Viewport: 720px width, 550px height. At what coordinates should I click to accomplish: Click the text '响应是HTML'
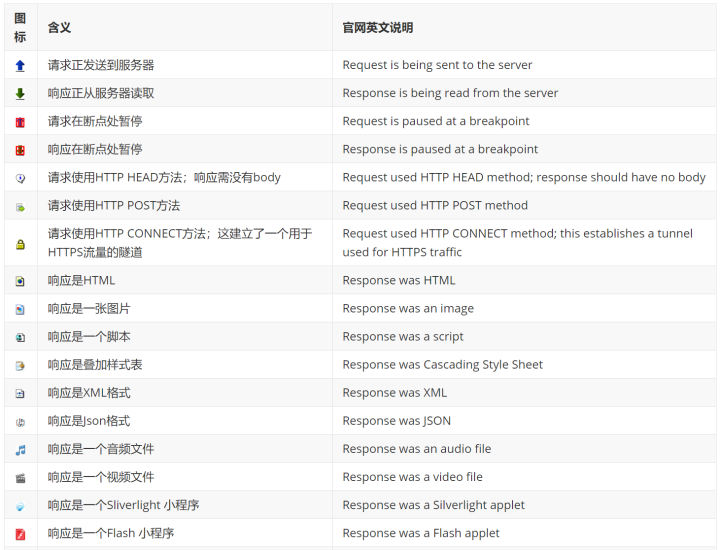pos(81,281)
